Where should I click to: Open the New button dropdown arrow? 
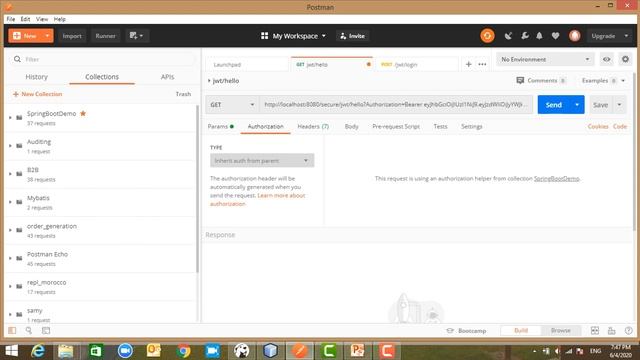pos(47,36)
